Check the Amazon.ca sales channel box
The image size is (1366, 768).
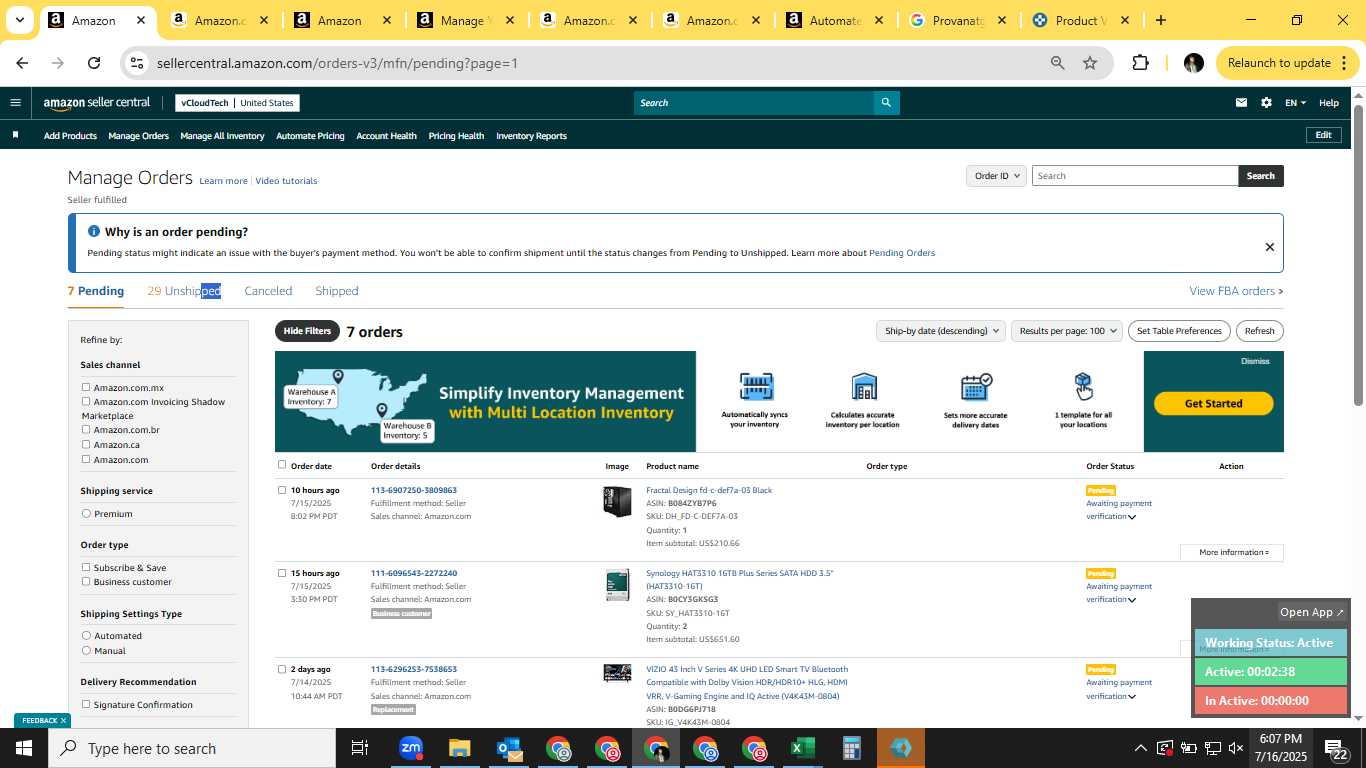(86, 444)
